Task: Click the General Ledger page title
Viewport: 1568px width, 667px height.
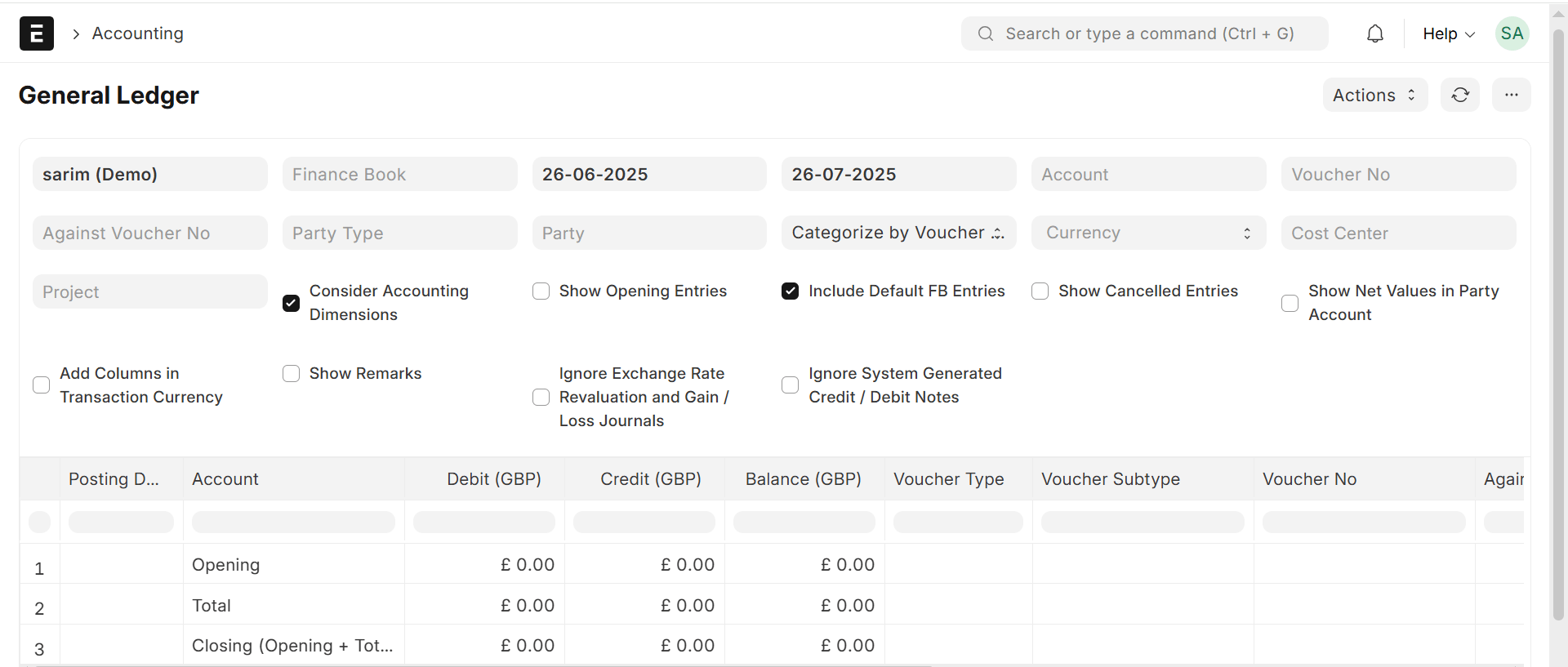Action: tap(109, 96)
